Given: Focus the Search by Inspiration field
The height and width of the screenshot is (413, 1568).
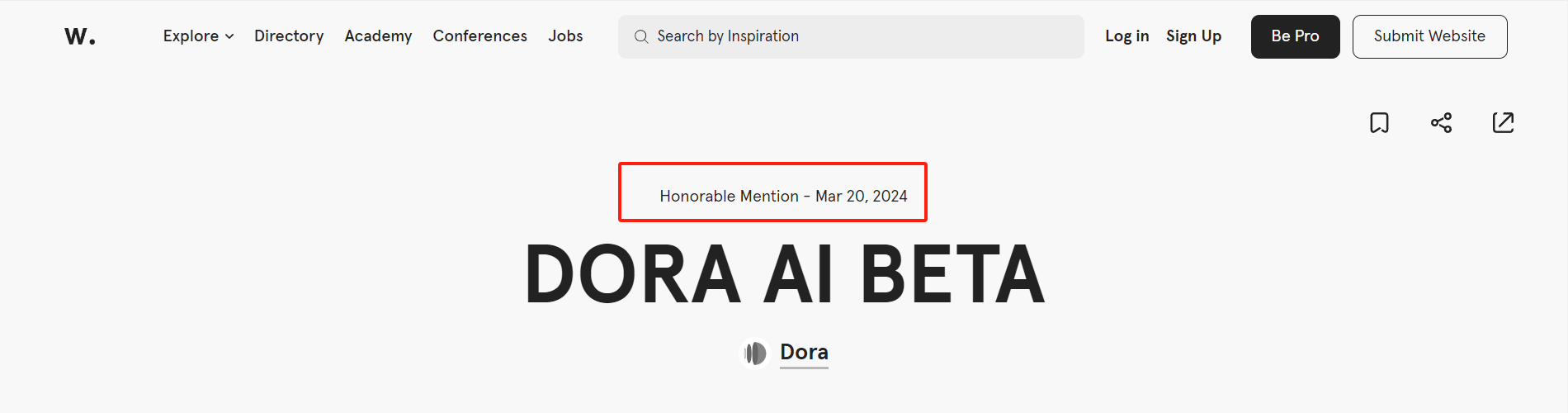Looking at the screenshot, I should point(851,36).
